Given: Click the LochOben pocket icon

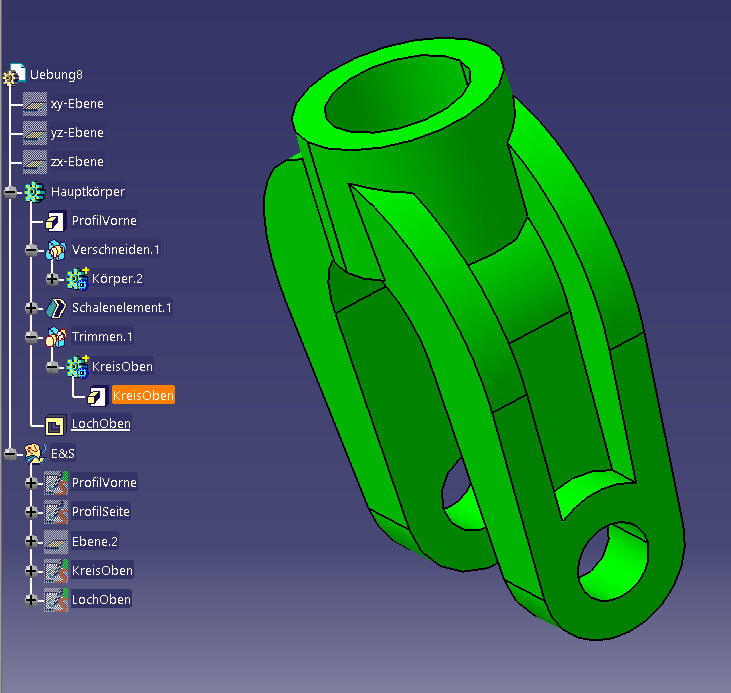Looking at the screenshot, I should click(55, 425).
